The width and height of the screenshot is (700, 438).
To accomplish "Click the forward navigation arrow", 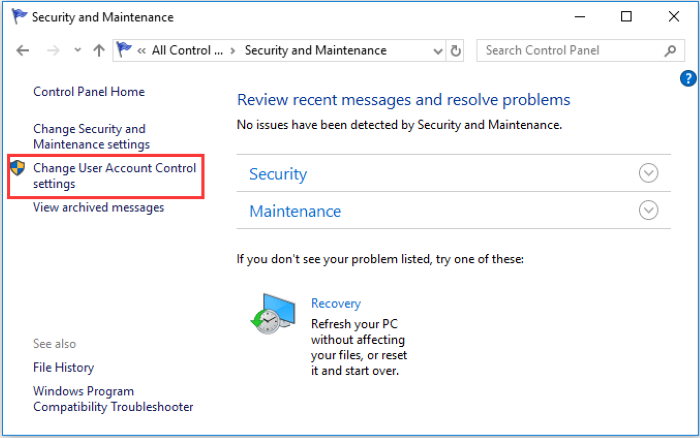I will point(53,50).
